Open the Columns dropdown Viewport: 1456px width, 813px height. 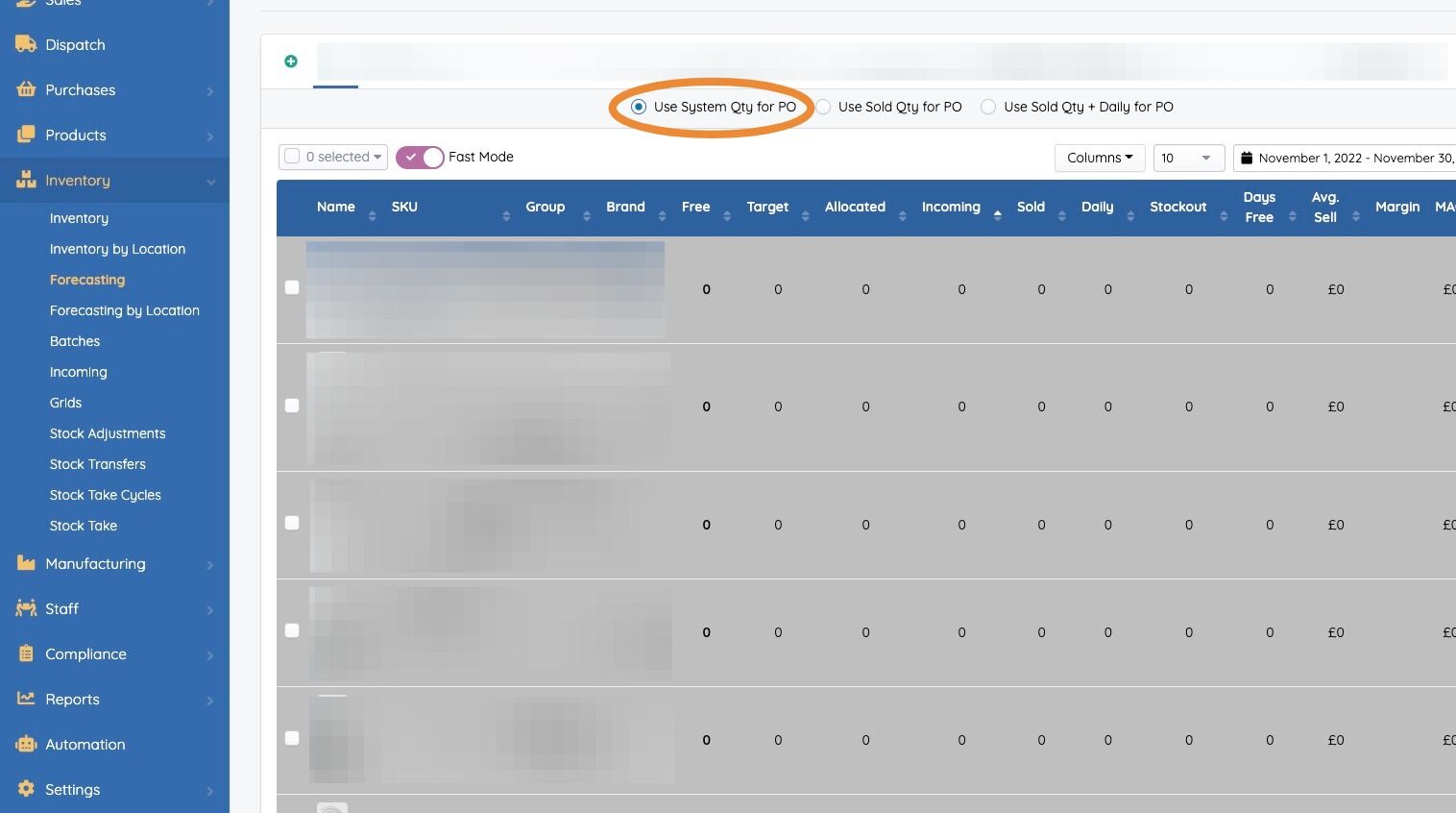point(1100,158)
